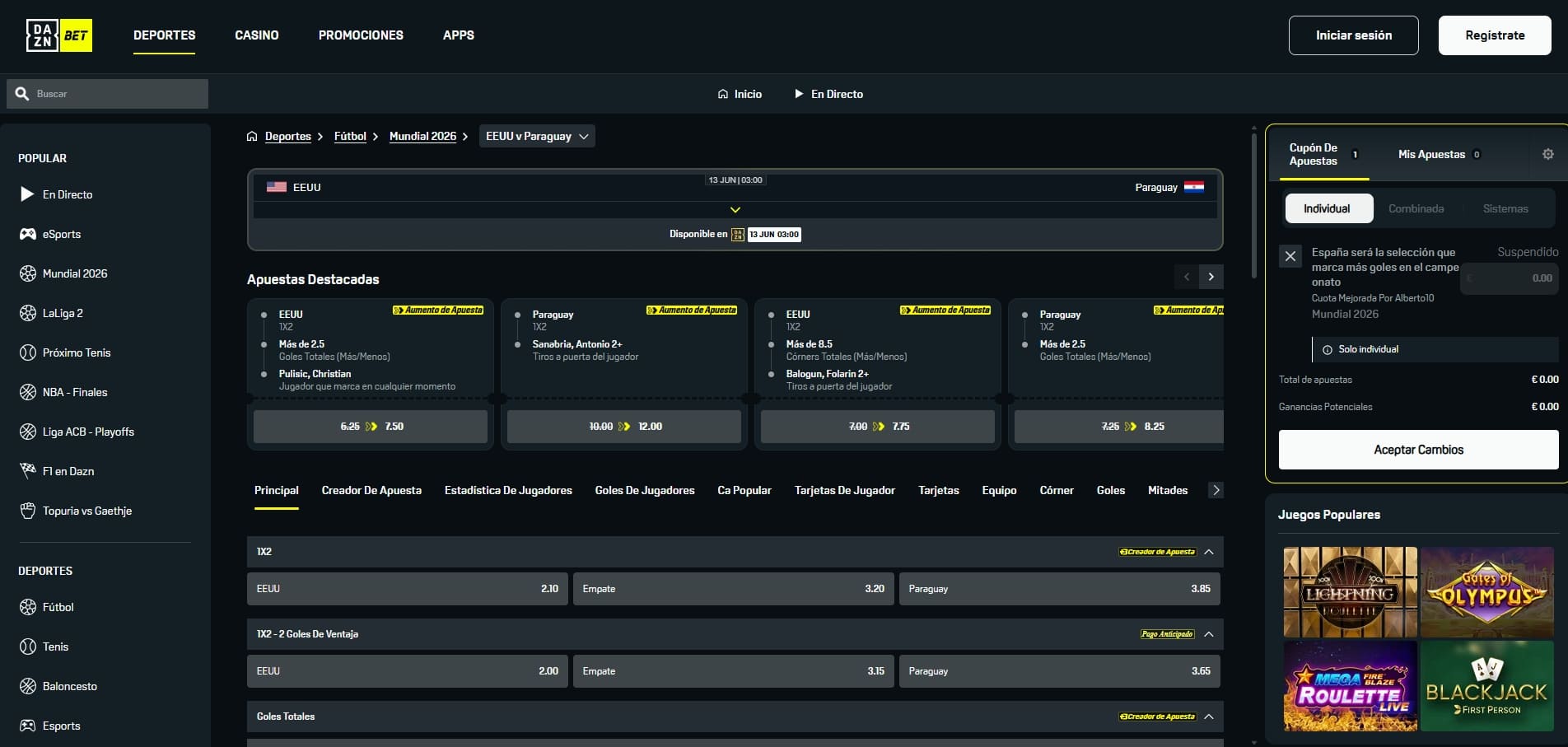Click the Buscar search field
1568x747 pixels.
click(x=107, y=94)
